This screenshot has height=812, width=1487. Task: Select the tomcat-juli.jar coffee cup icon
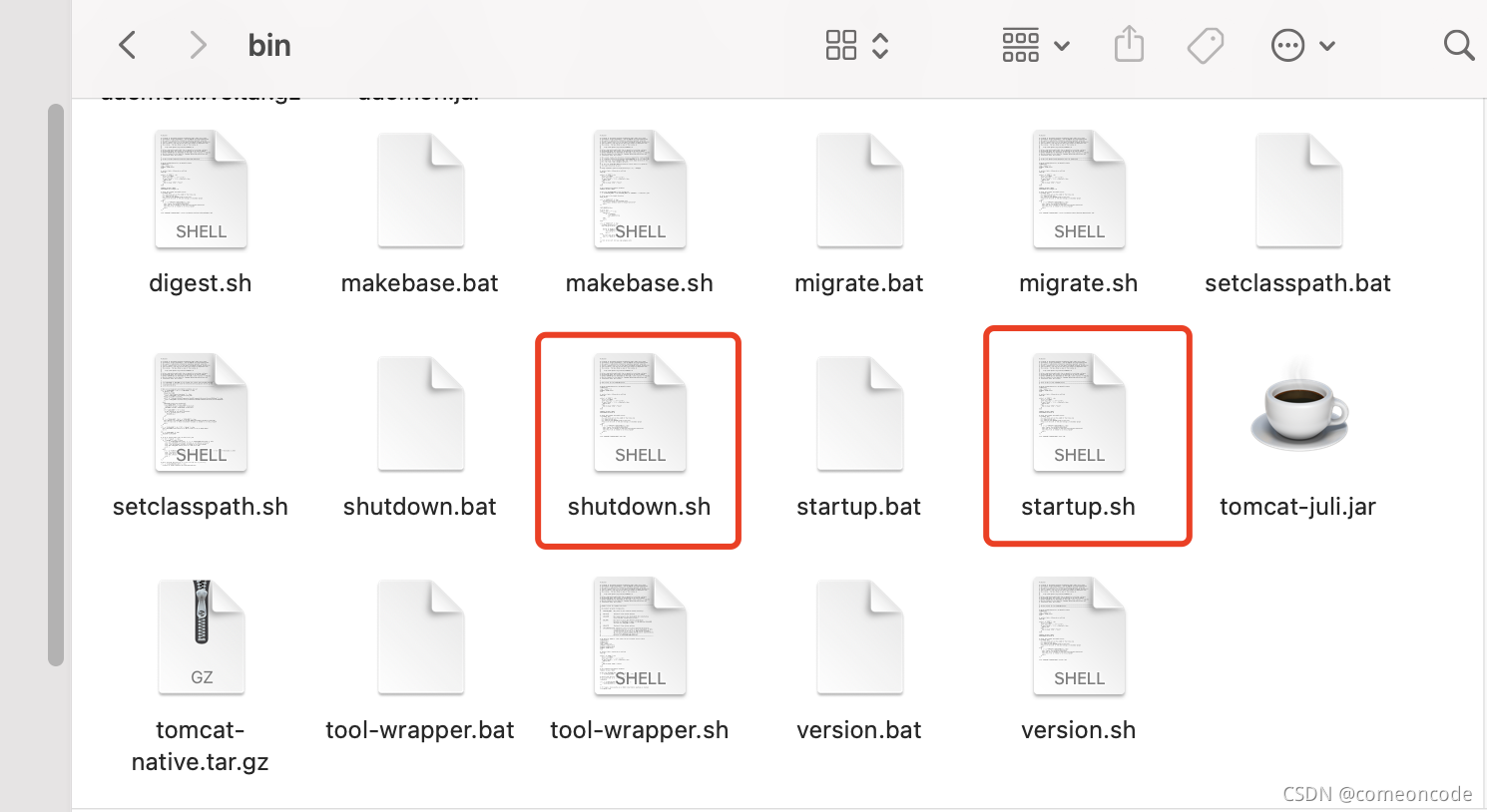[x=1298, y=407]
